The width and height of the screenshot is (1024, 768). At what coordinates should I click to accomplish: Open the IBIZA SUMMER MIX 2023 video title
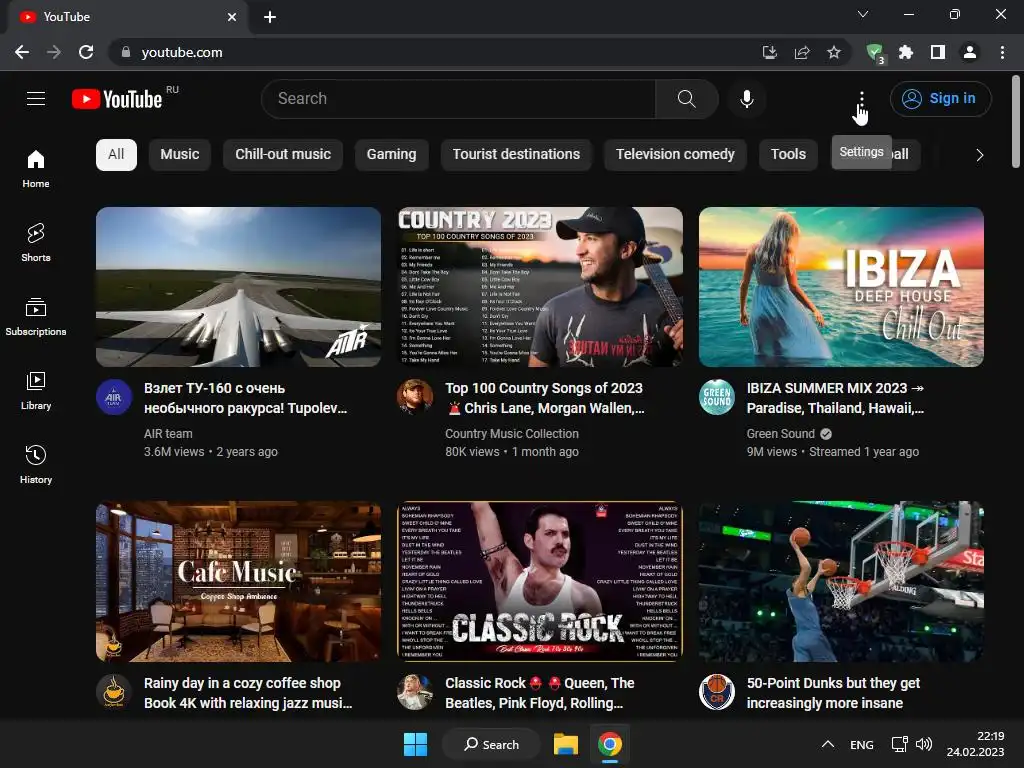click(835, 398)
